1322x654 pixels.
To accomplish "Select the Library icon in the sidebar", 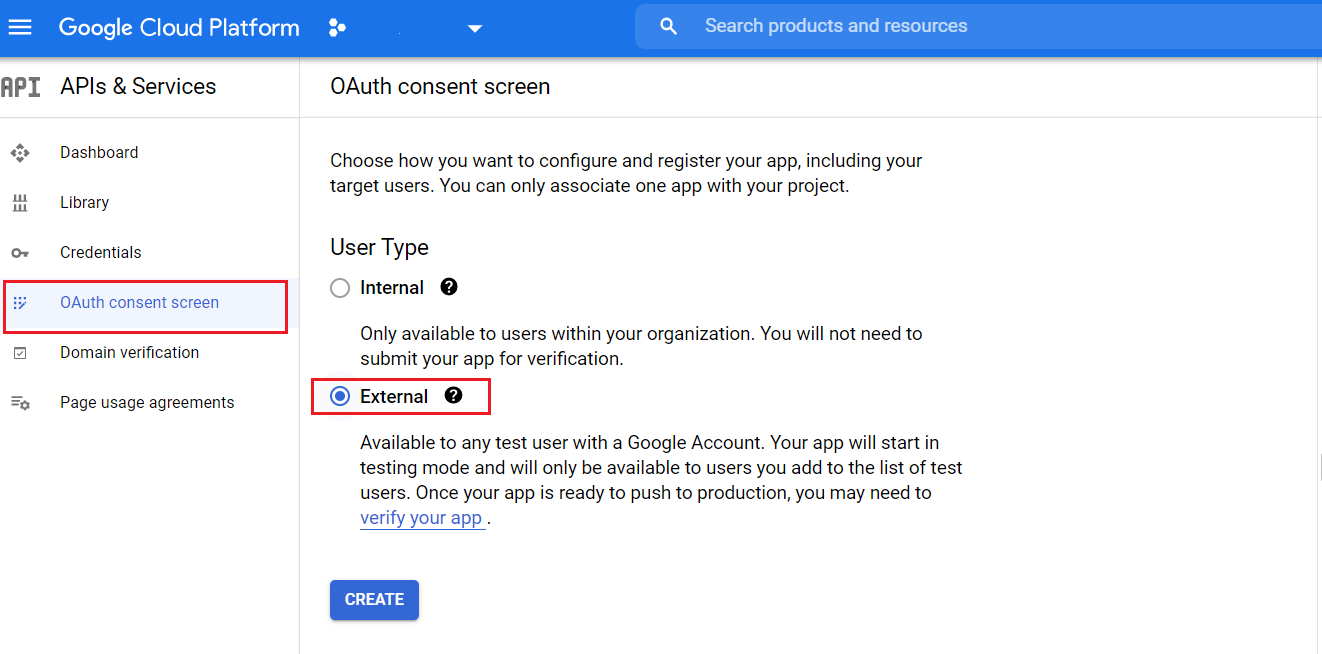I will (20, 202).
